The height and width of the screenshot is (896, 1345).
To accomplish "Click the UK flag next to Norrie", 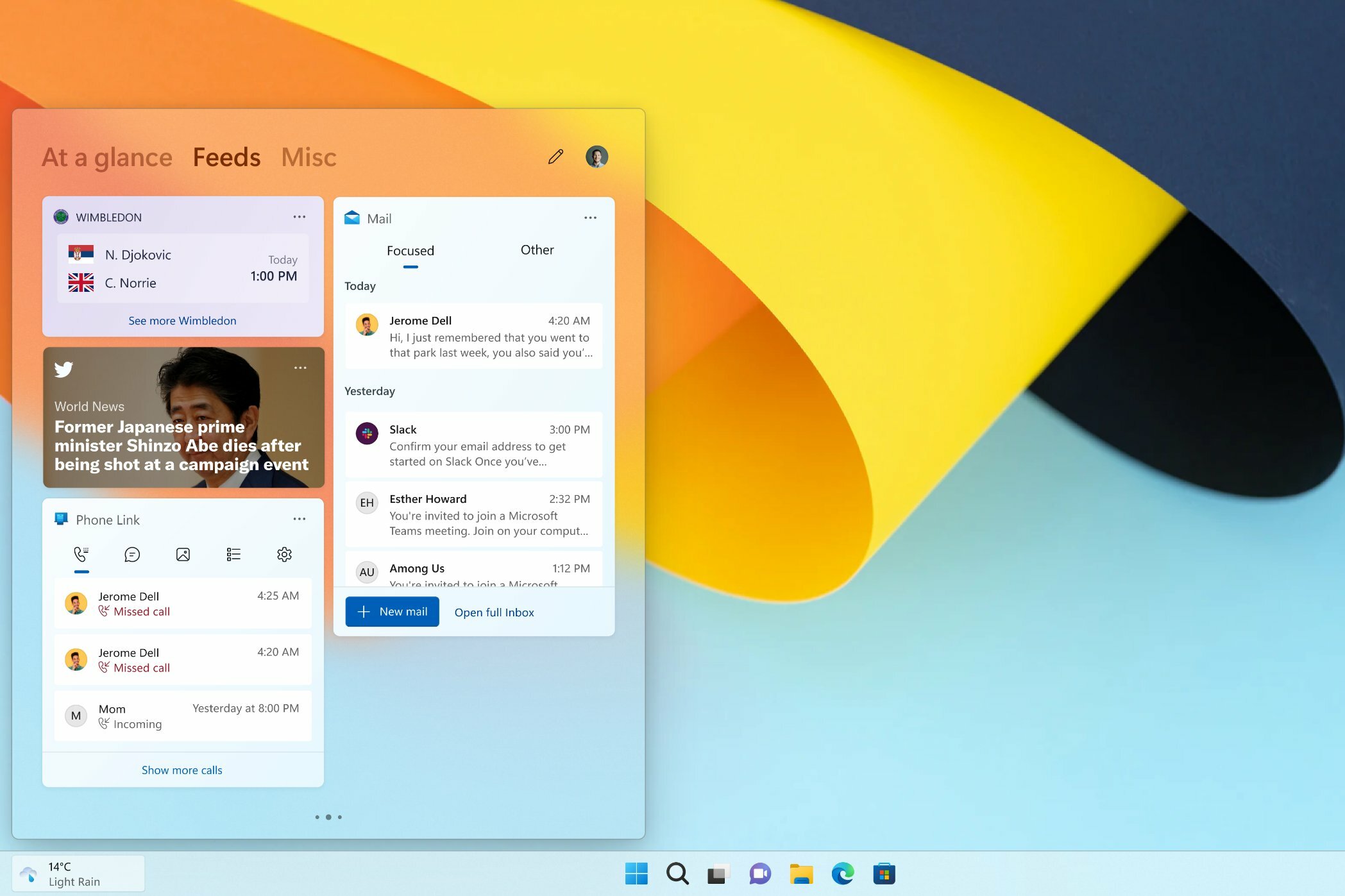I will (81, 282).
